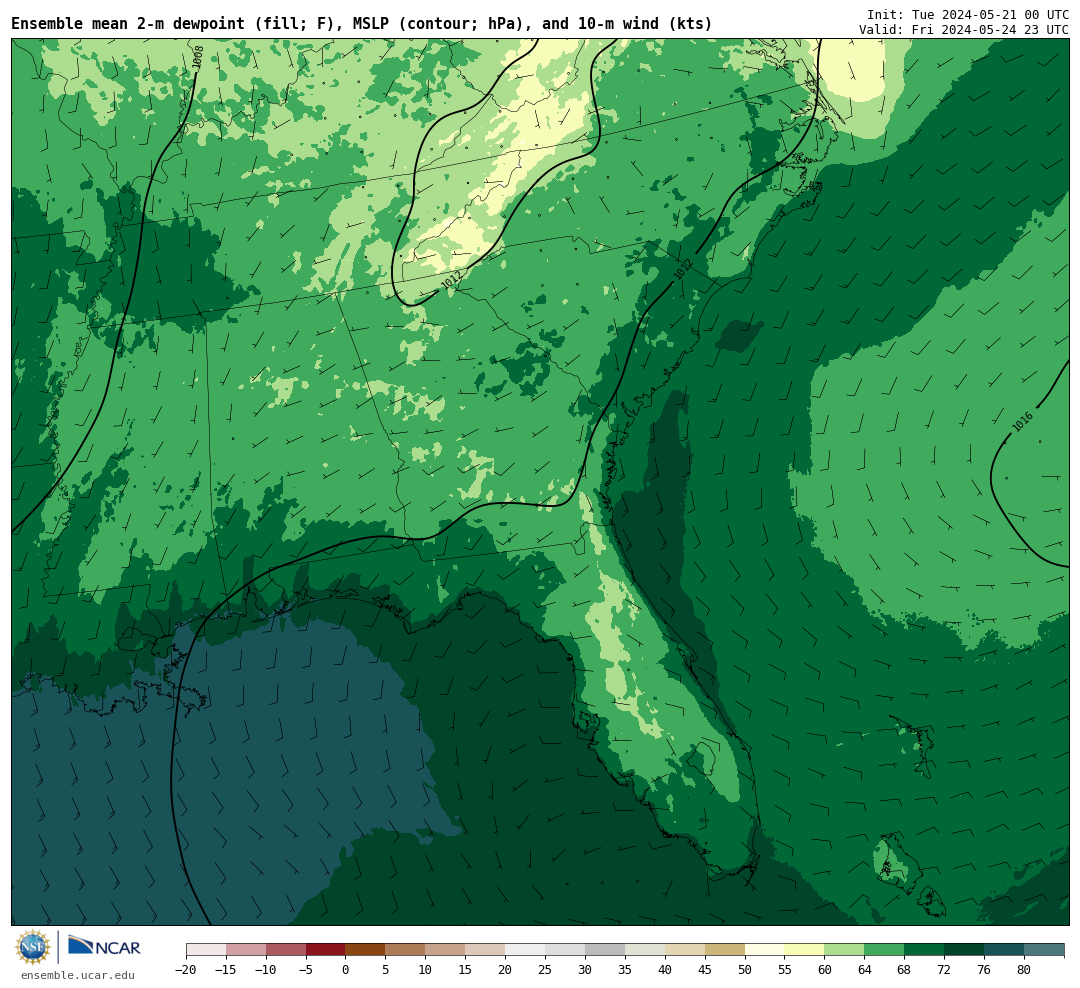Click the colorbar tick label -10

click(x=266, y=969)
